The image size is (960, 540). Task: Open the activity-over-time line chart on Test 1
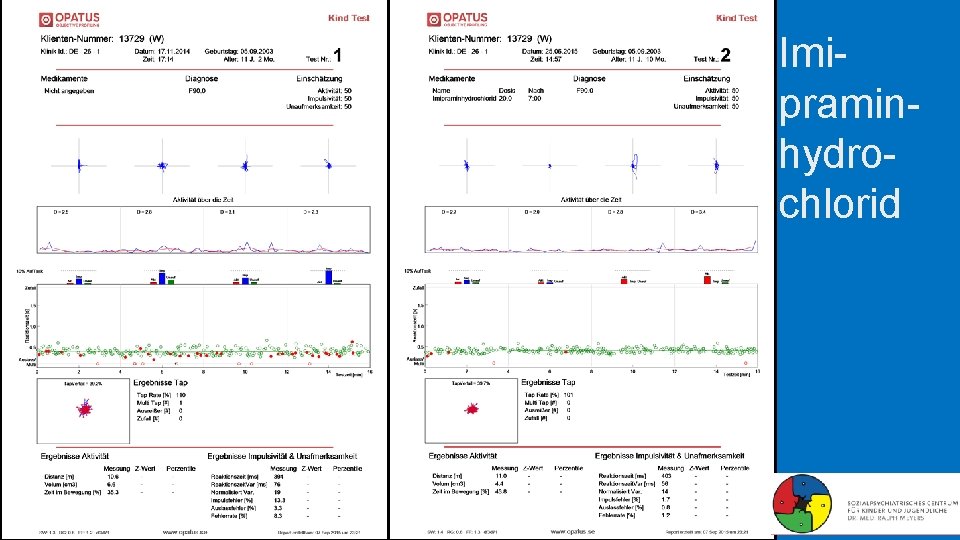[203, 230]
